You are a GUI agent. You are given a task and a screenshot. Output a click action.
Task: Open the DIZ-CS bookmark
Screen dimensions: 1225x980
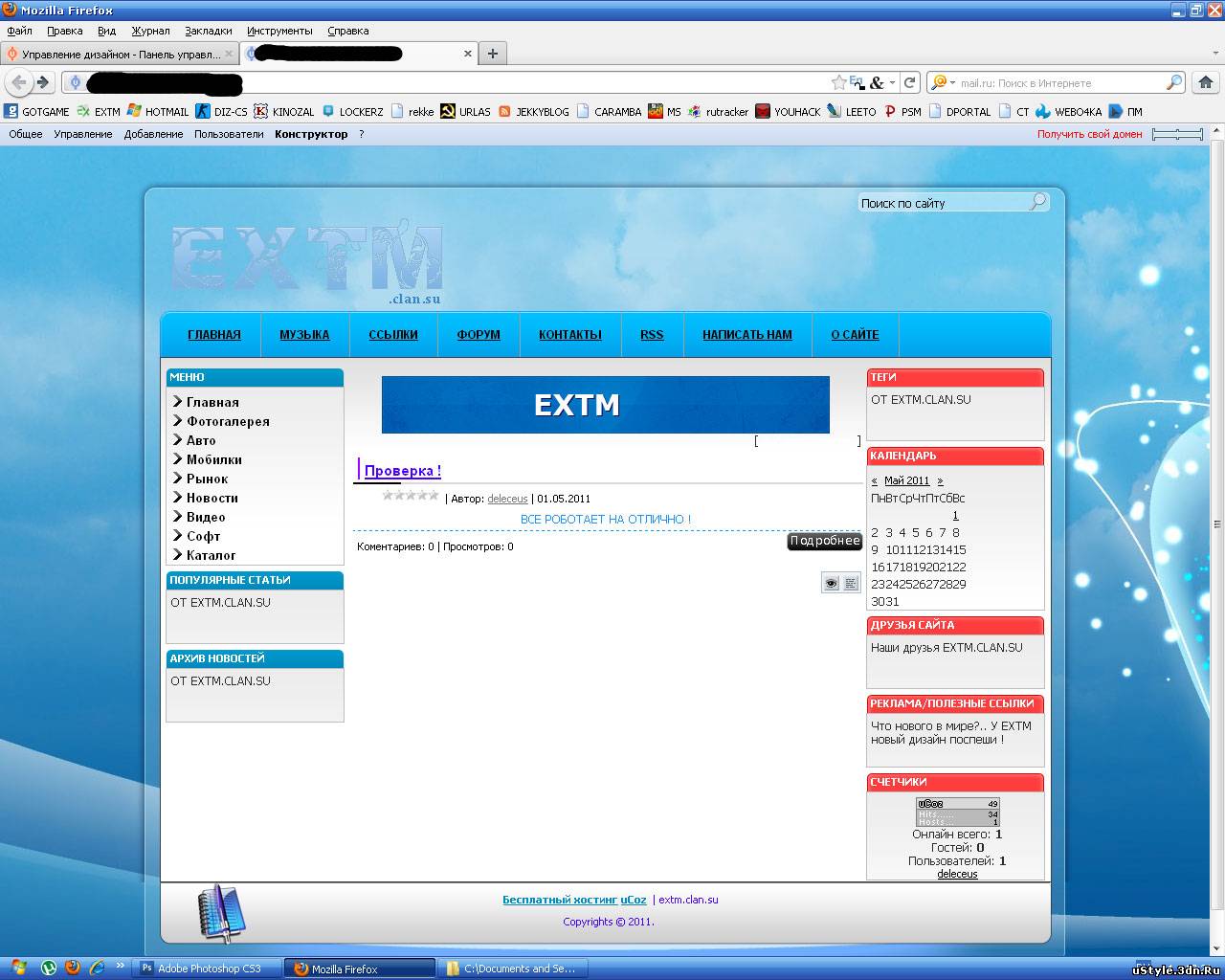[x=222, y=111]
